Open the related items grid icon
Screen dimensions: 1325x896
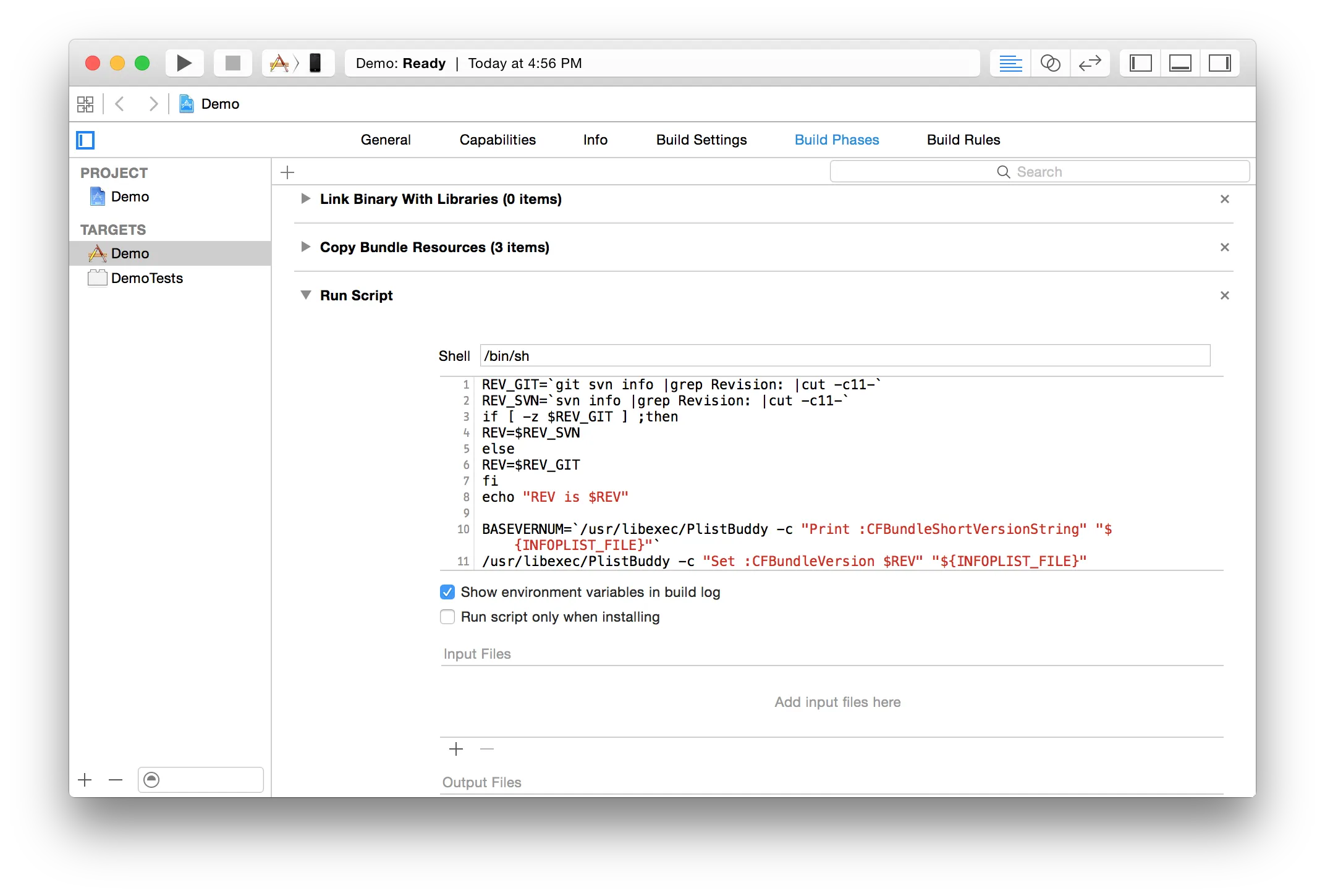(x=85, y=104)
